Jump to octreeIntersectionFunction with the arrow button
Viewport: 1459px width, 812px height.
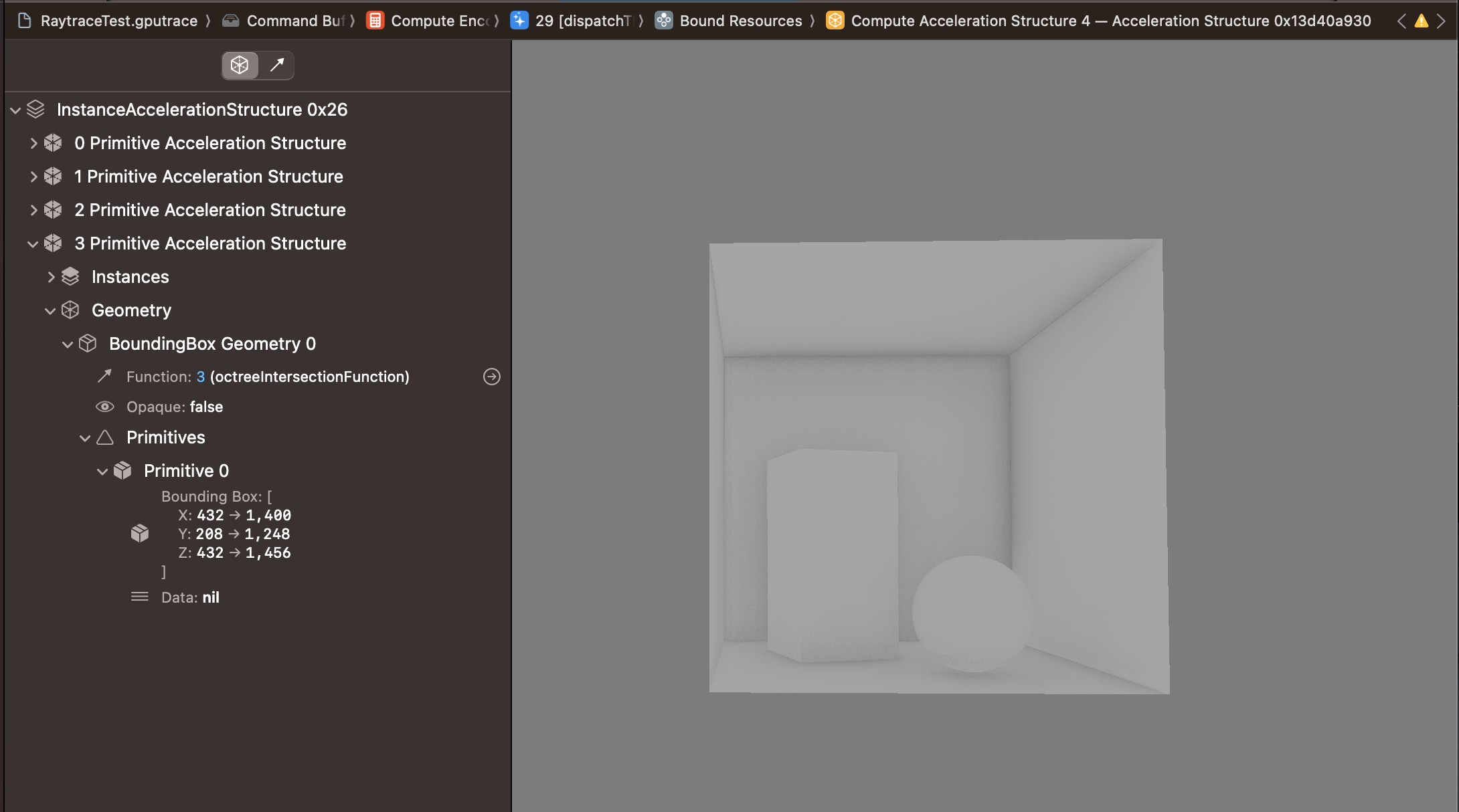[x=491, y=377]
